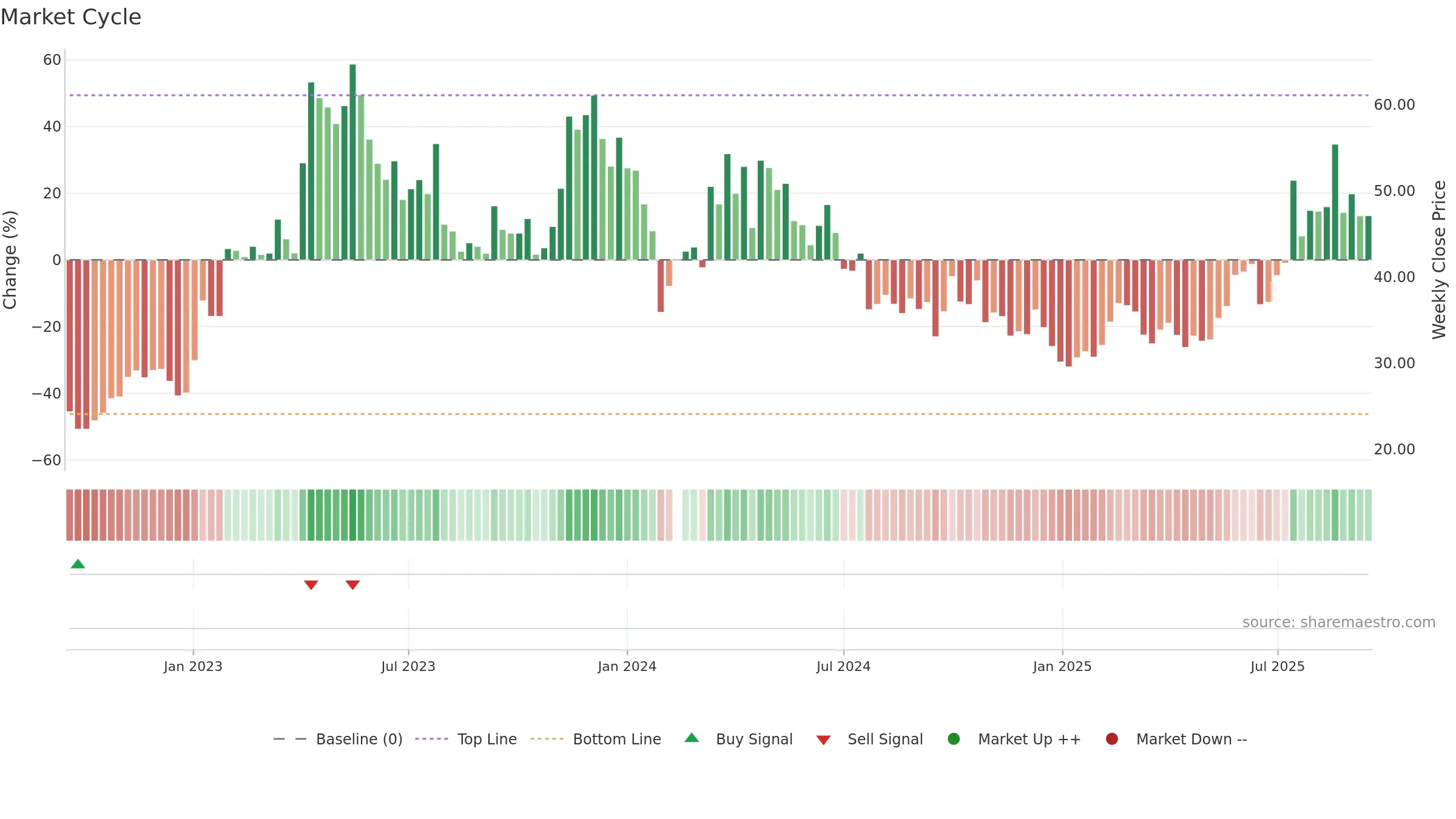Click the Weekly Close Price axis title
Image resolution: width=1456 pixels, height=819 pixels.
(x=1439, y=260)
